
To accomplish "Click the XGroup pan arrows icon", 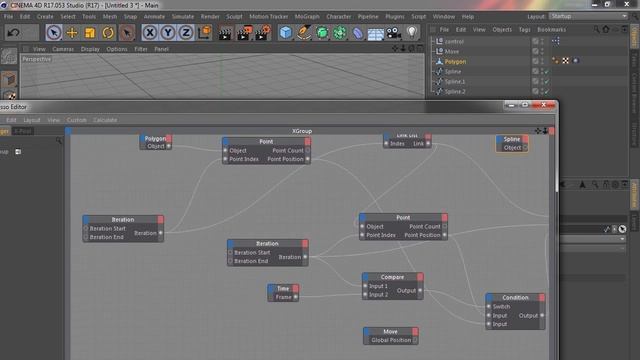I will [x=538, y=131].
